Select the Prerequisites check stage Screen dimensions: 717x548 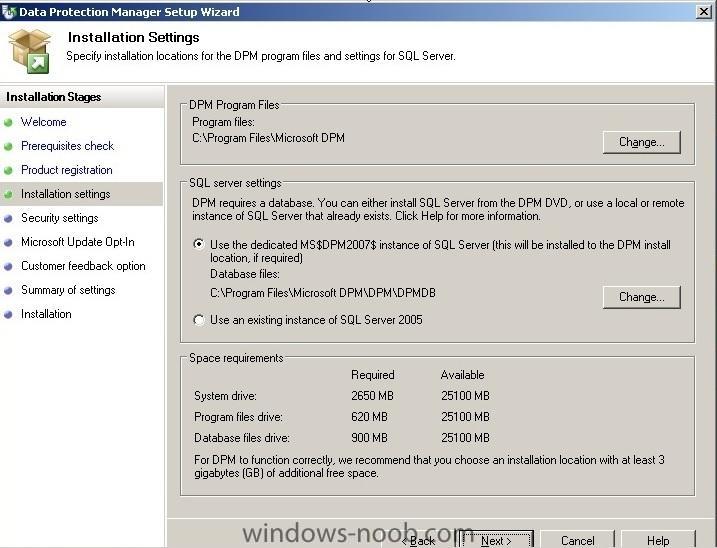pos(68,146)
